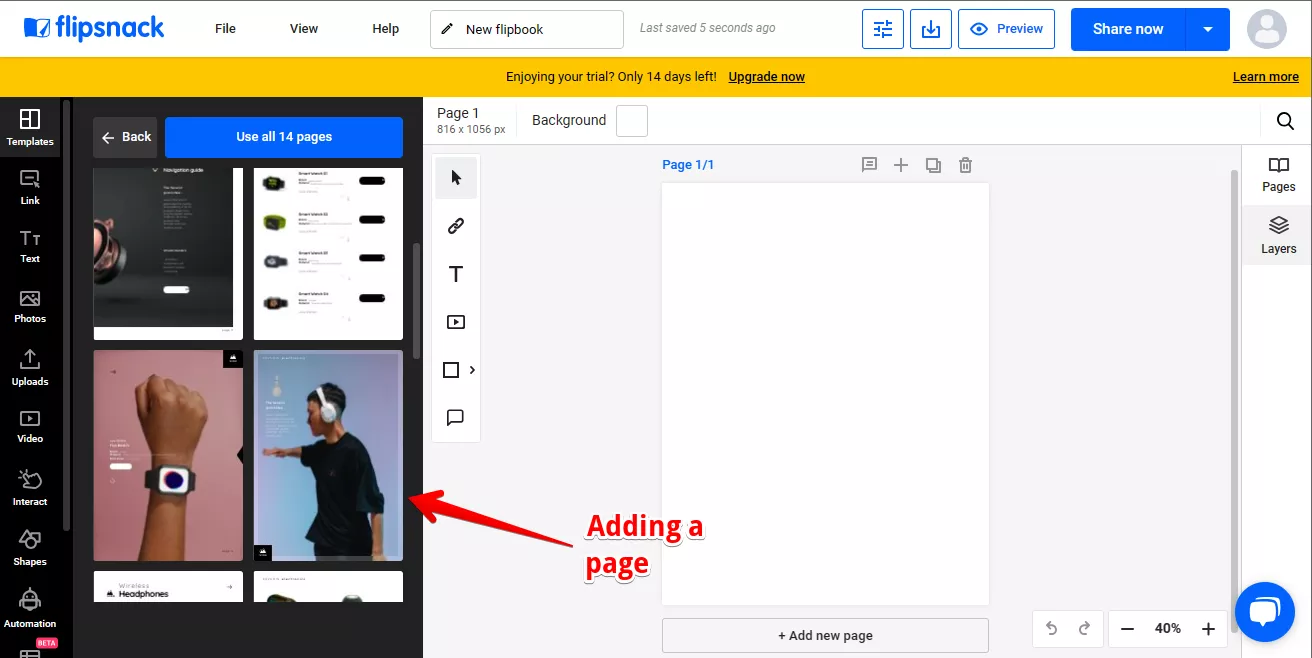Open the File menu
1312x658 pixels.
click(226, 29)
